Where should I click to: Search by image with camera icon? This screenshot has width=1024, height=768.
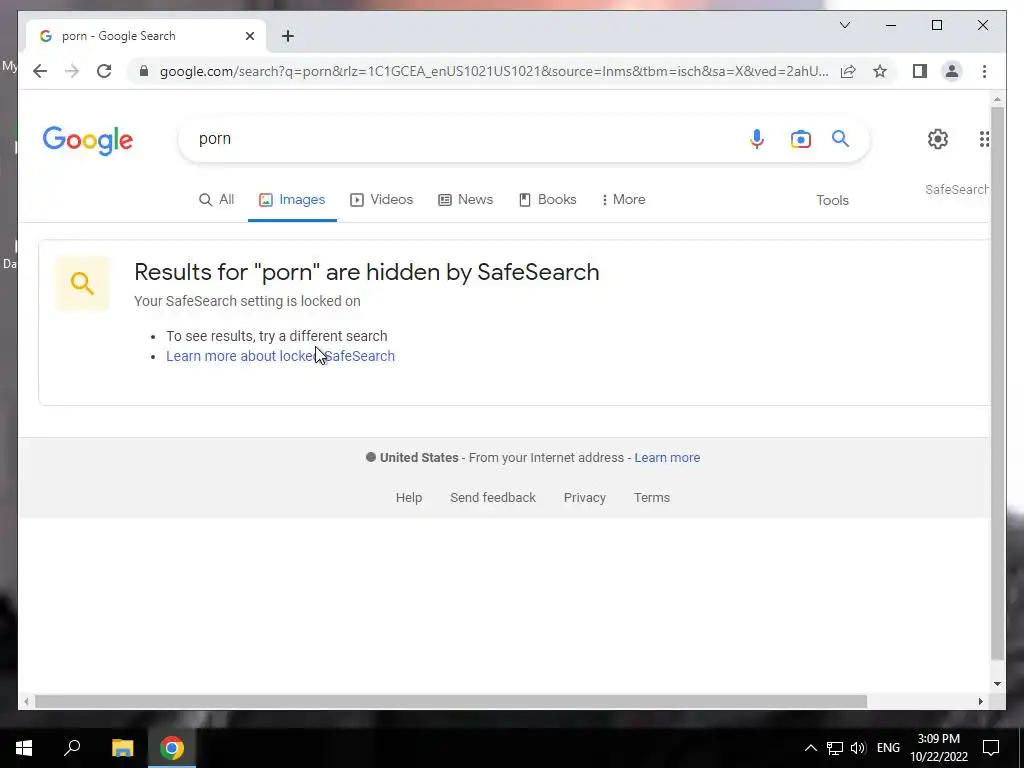coord(801,139)
